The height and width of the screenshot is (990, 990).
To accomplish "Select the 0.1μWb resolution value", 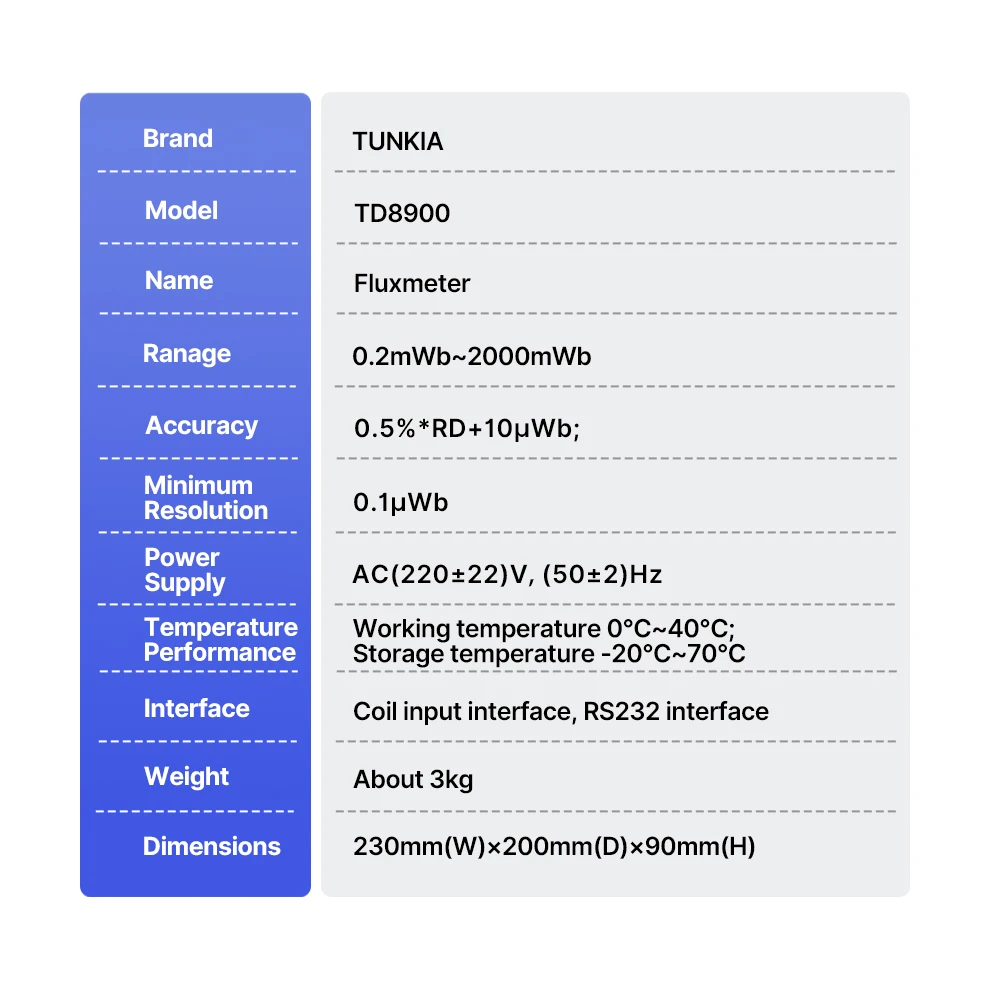I will pyautogui.click(x=401, y=502).
